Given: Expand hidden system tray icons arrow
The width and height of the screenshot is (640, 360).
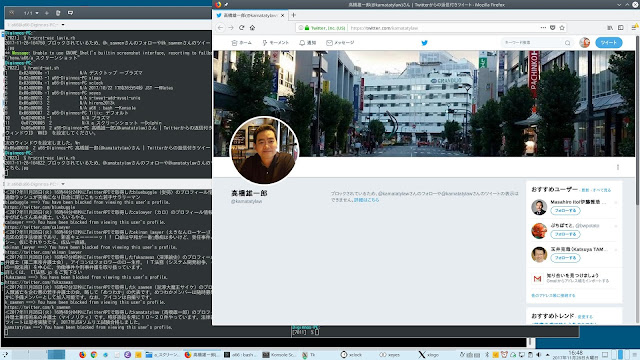Looking at the screenshot, I should (x=547, y=355).
